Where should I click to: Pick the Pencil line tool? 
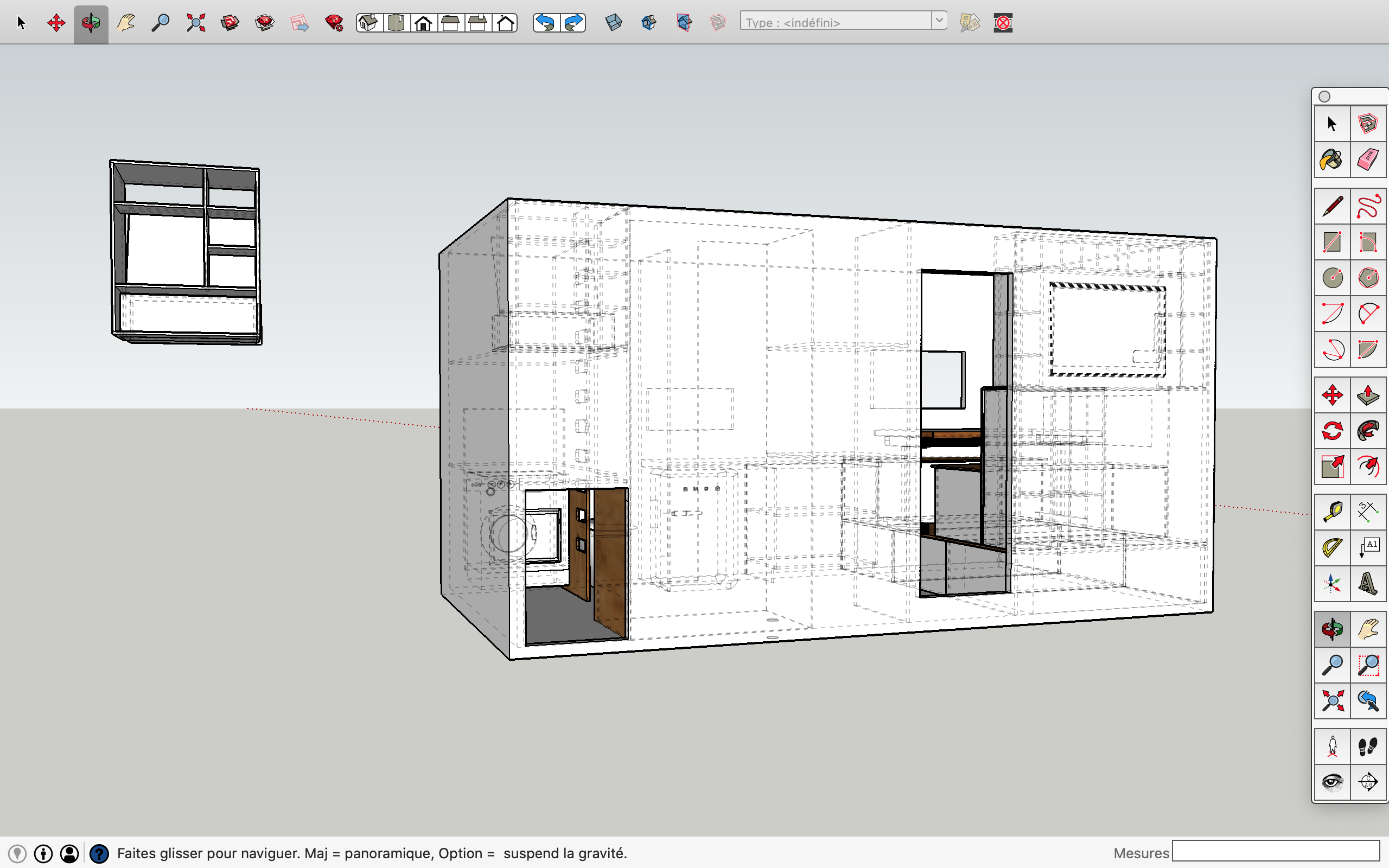(x=1331, y=206)
